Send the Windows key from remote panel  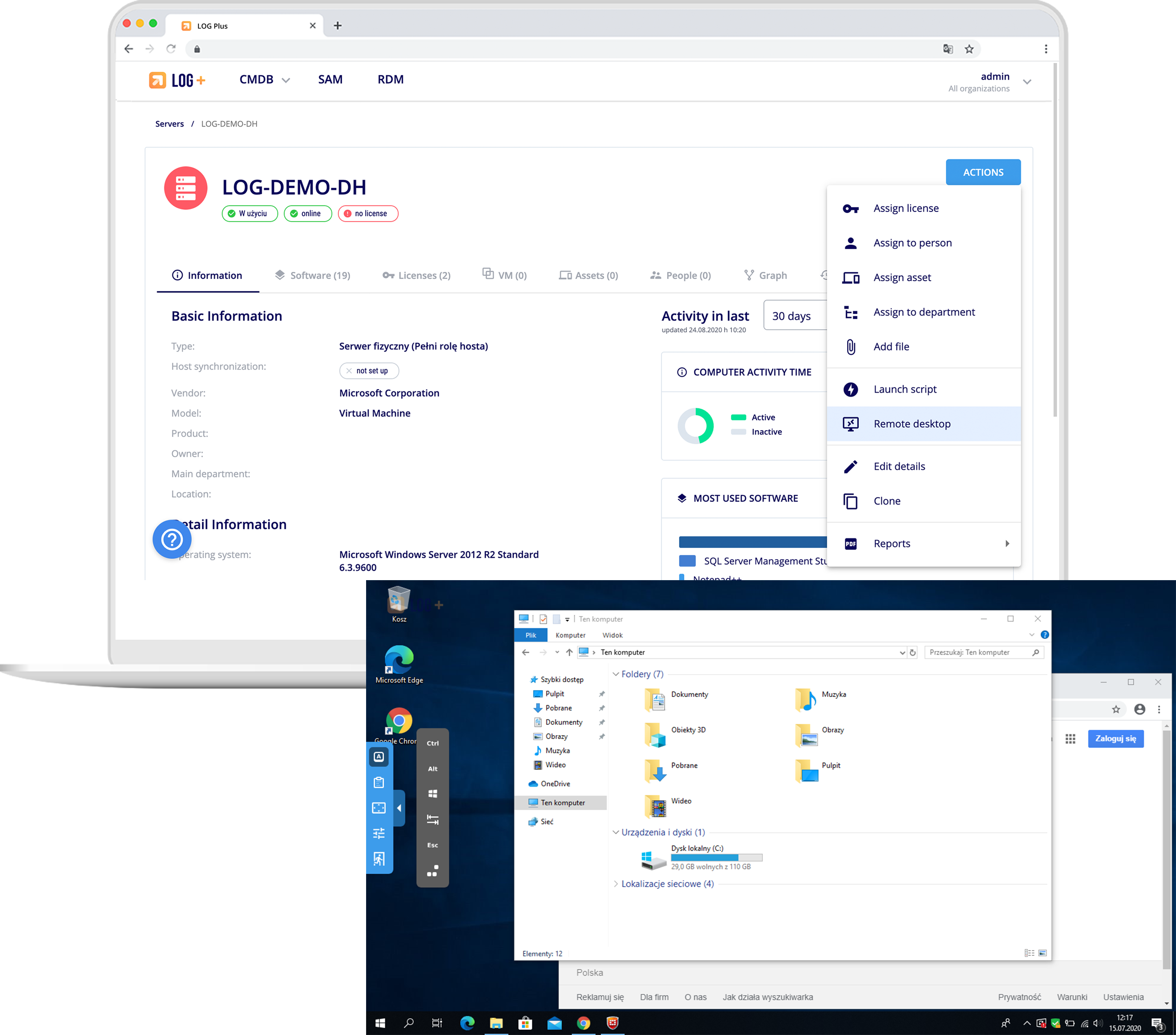click(x=433, y=793)
